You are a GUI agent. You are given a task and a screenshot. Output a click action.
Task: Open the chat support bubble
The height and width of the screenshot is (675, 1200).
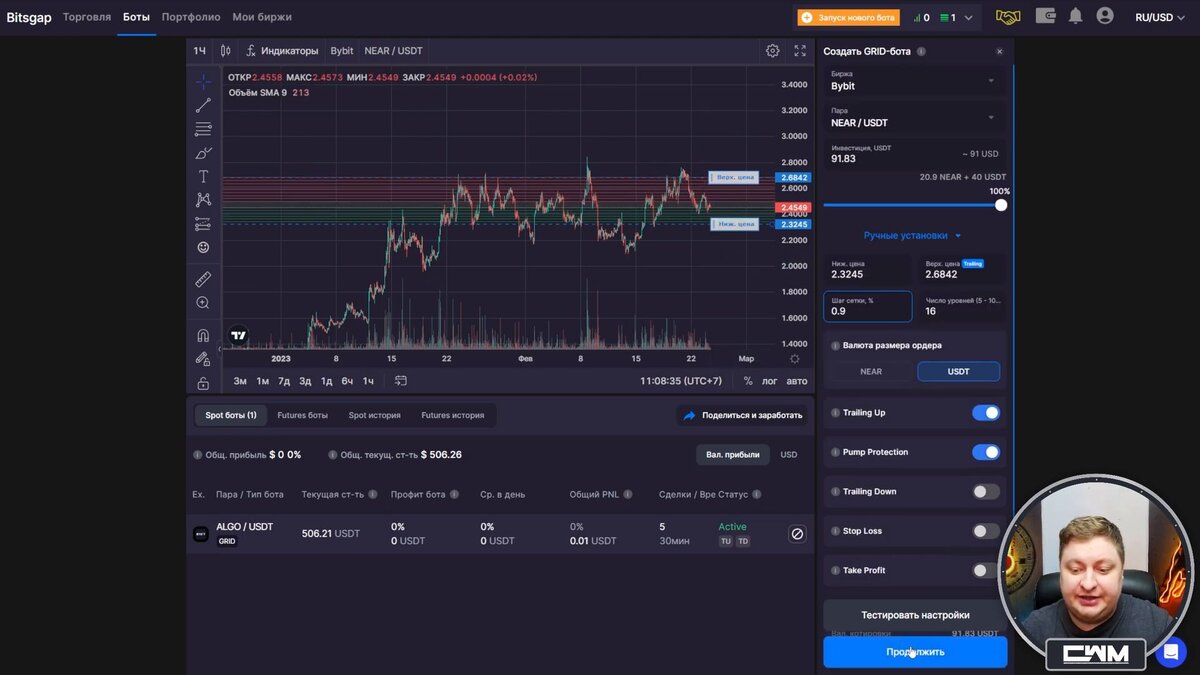coord(1171,654)
